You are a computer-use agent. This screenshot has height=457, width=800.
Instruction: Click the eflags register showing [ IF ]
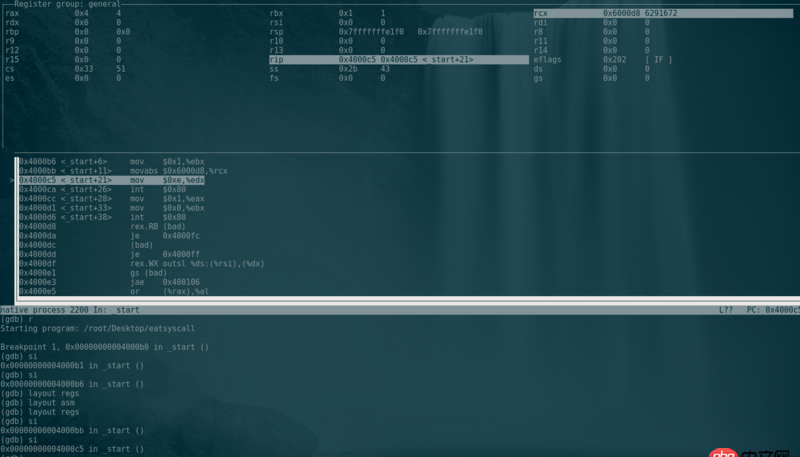pyautogui.click(x=603, y=60)
